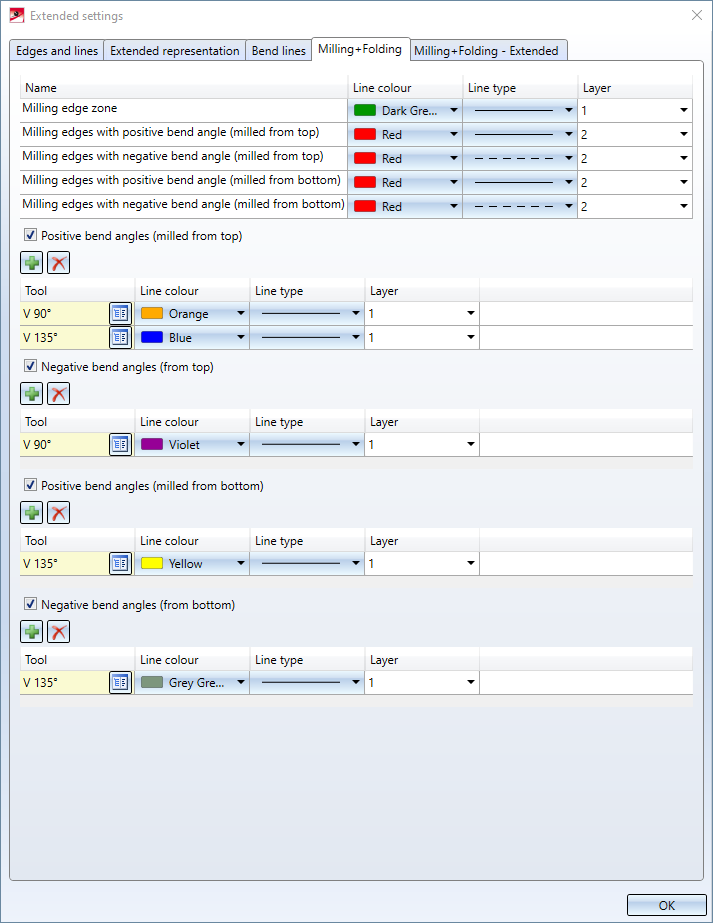Click the V 90° tool field in Orange row

65,314
